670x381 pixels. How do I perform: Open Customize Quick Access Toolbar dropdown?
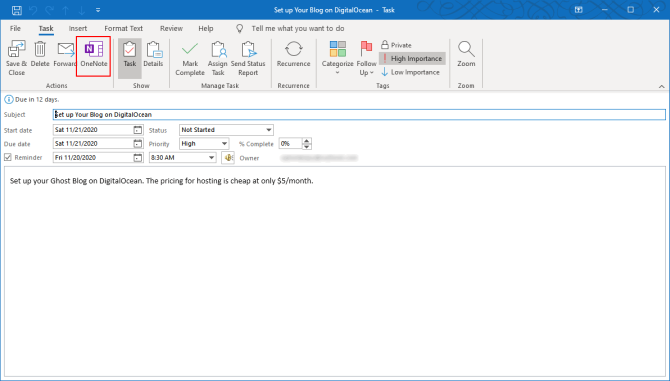click(98, 10)
